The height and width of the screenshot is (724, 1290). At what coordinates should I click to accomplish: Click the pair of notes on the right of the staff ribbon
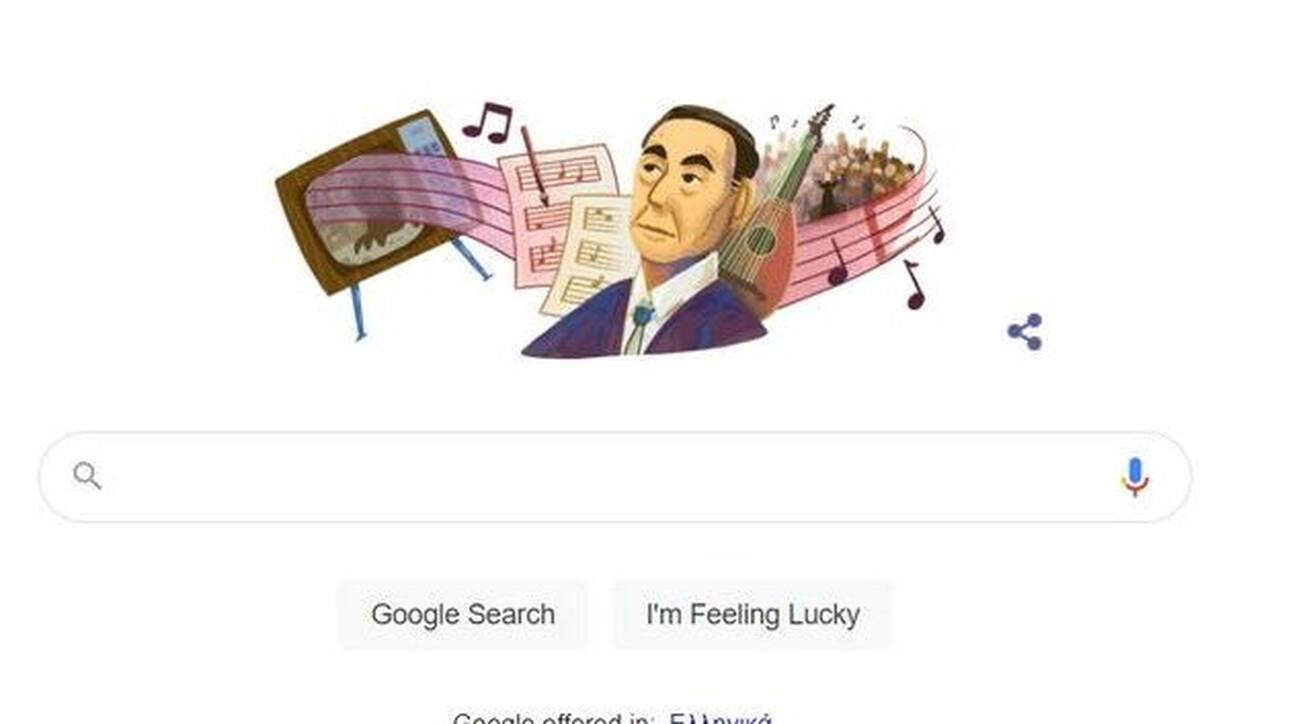coord(885,245)
